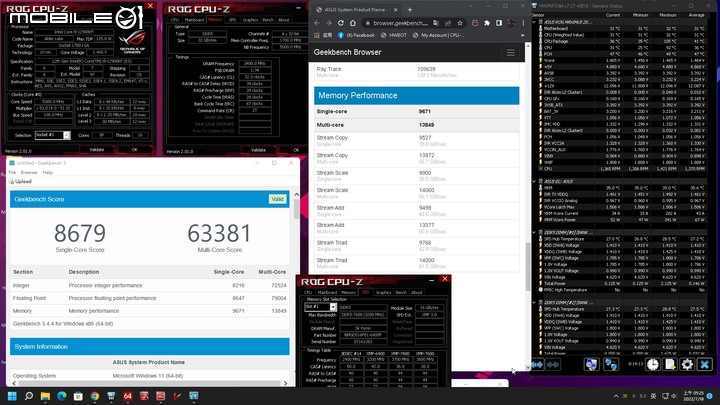This screenshot has width=720, height=405.
Task: Toggle Chrome side panel icon
Action: click(499, 23)
